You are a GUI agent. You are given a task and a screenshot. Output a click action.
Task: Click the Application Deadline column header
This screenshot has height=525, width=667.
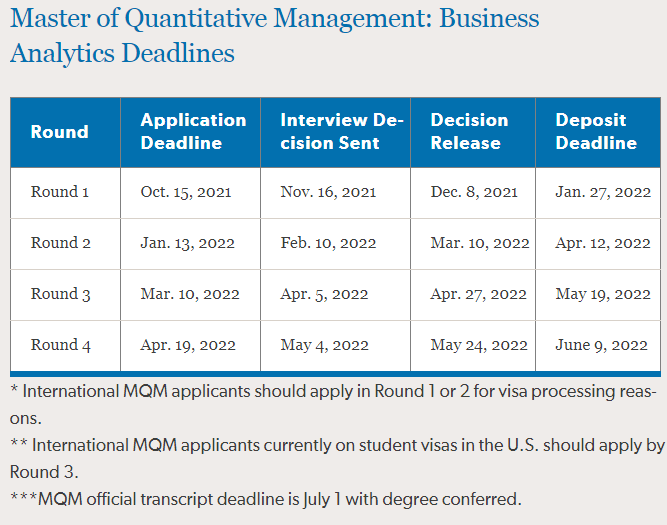(x=193, y=131)
